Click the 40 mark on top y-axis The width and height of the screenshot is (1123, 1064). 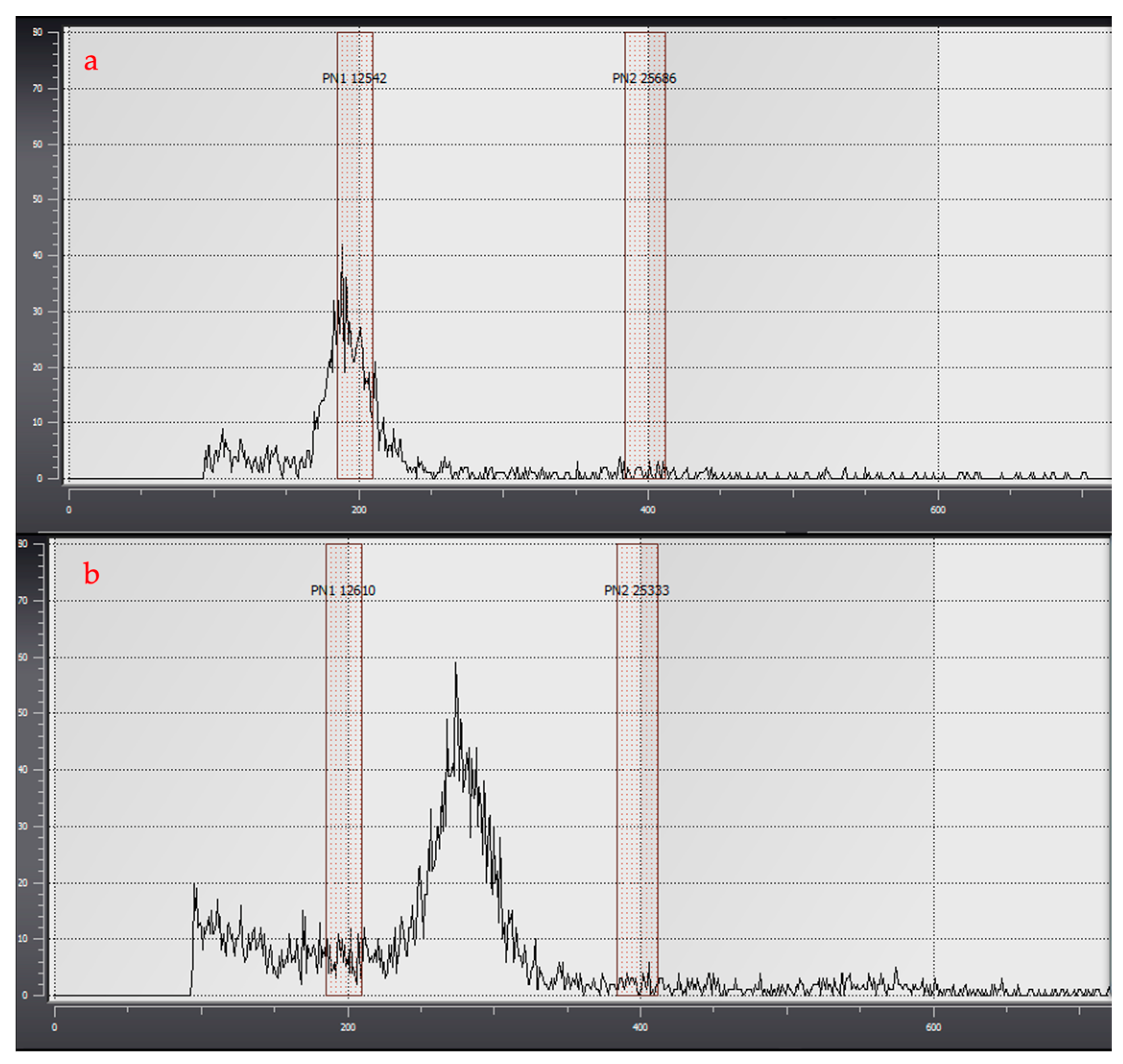37,255
